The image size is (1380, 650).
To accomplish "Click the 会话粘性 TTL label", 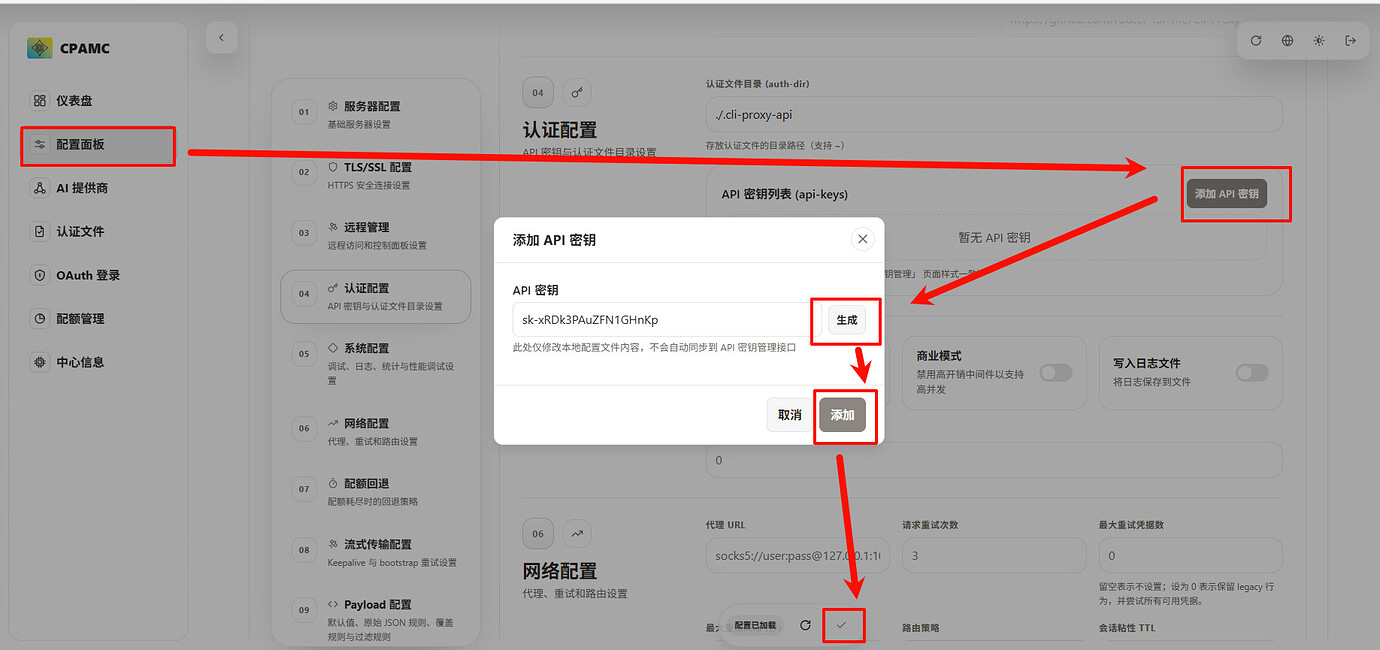I will 1127,628.
